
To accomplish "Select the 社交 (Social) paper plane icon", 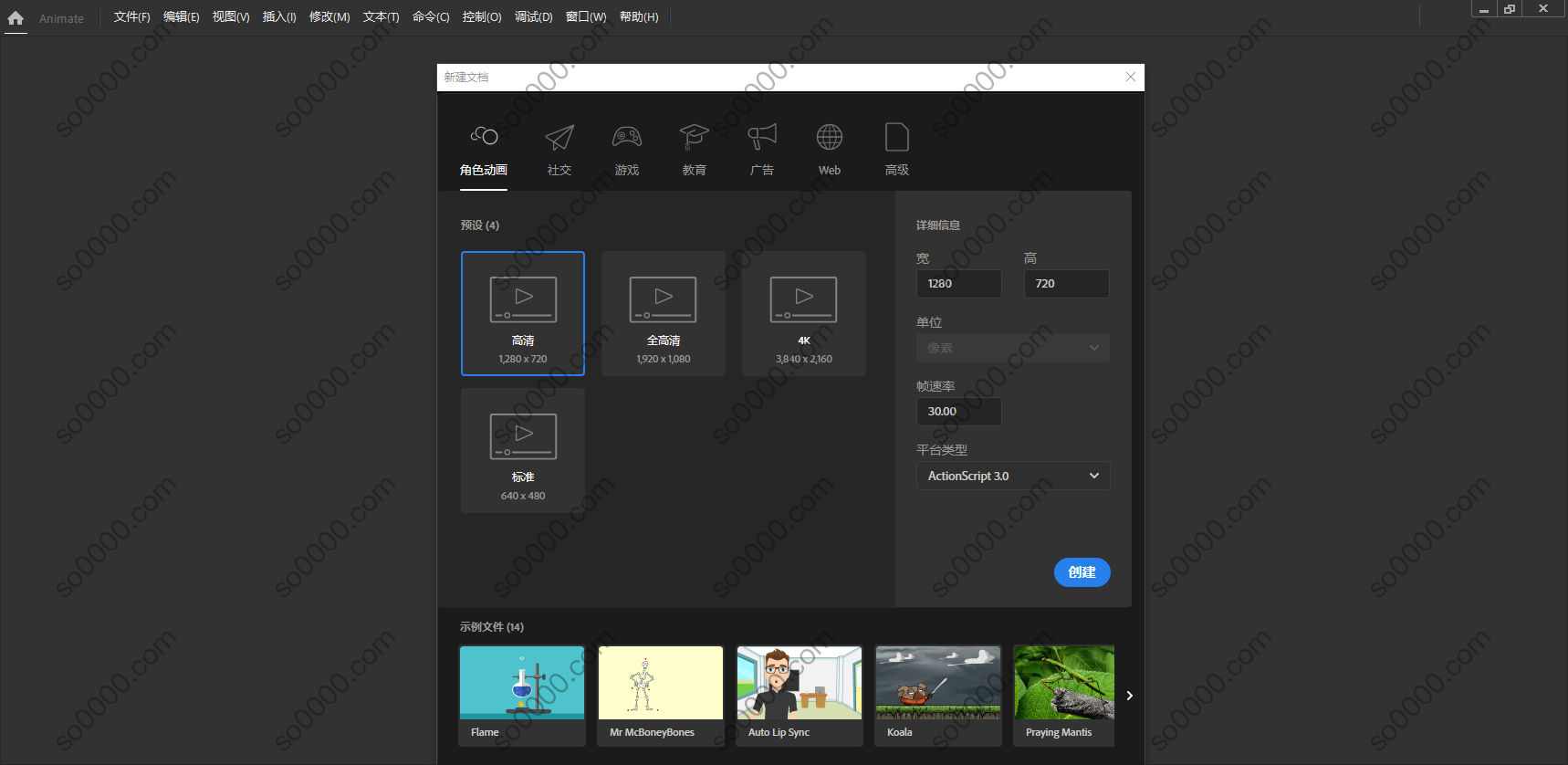I will click(x=559, y=139).
